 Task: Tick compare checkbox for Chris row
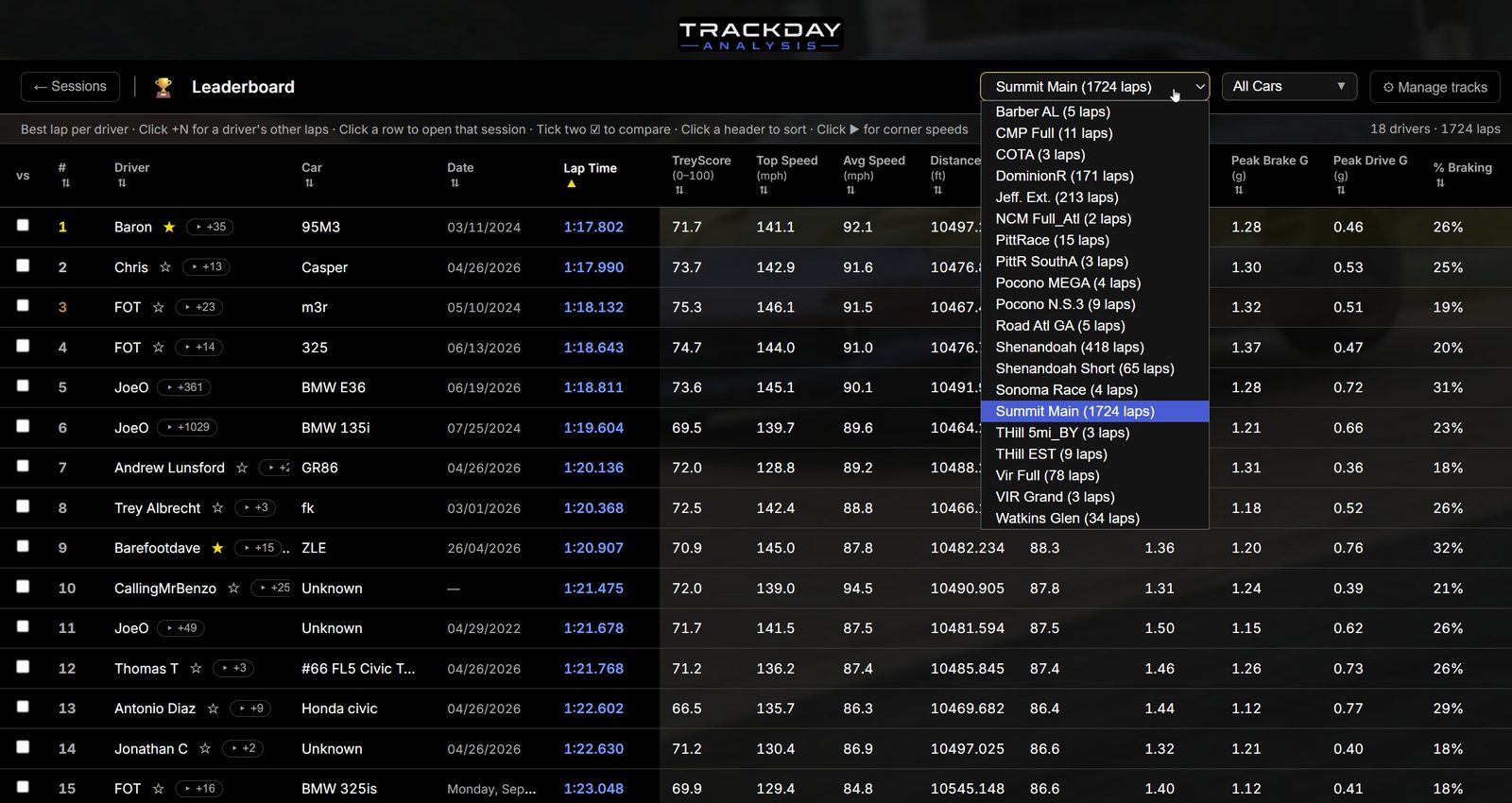23,265
